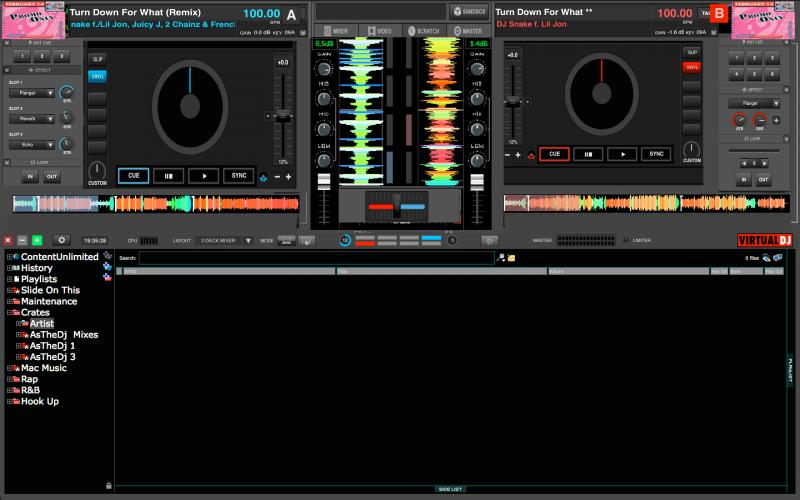Set loop OUT point on deck A
This screenshot has height=500, width=800.
click(52, 177)
